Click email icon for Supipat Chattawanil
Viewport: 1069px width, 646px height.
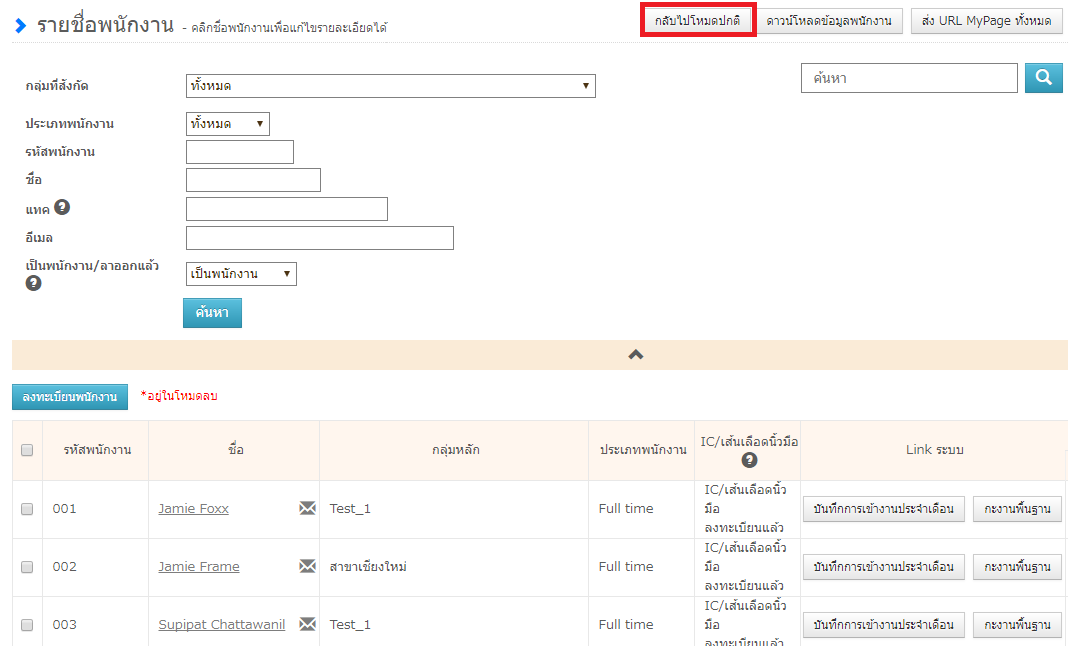click(307, 625)
